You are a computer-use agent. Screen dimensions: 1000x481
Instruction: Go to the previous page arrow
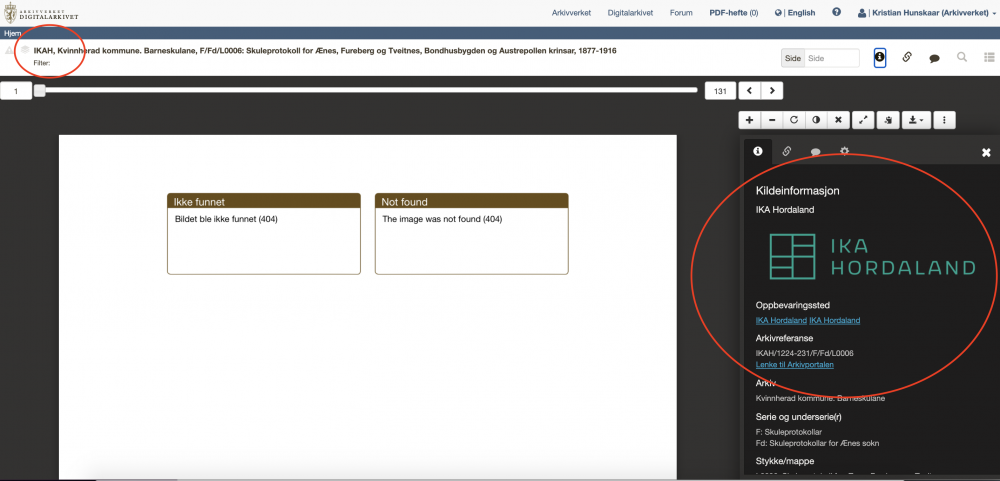pyautogui.click(x=749, y=91)
